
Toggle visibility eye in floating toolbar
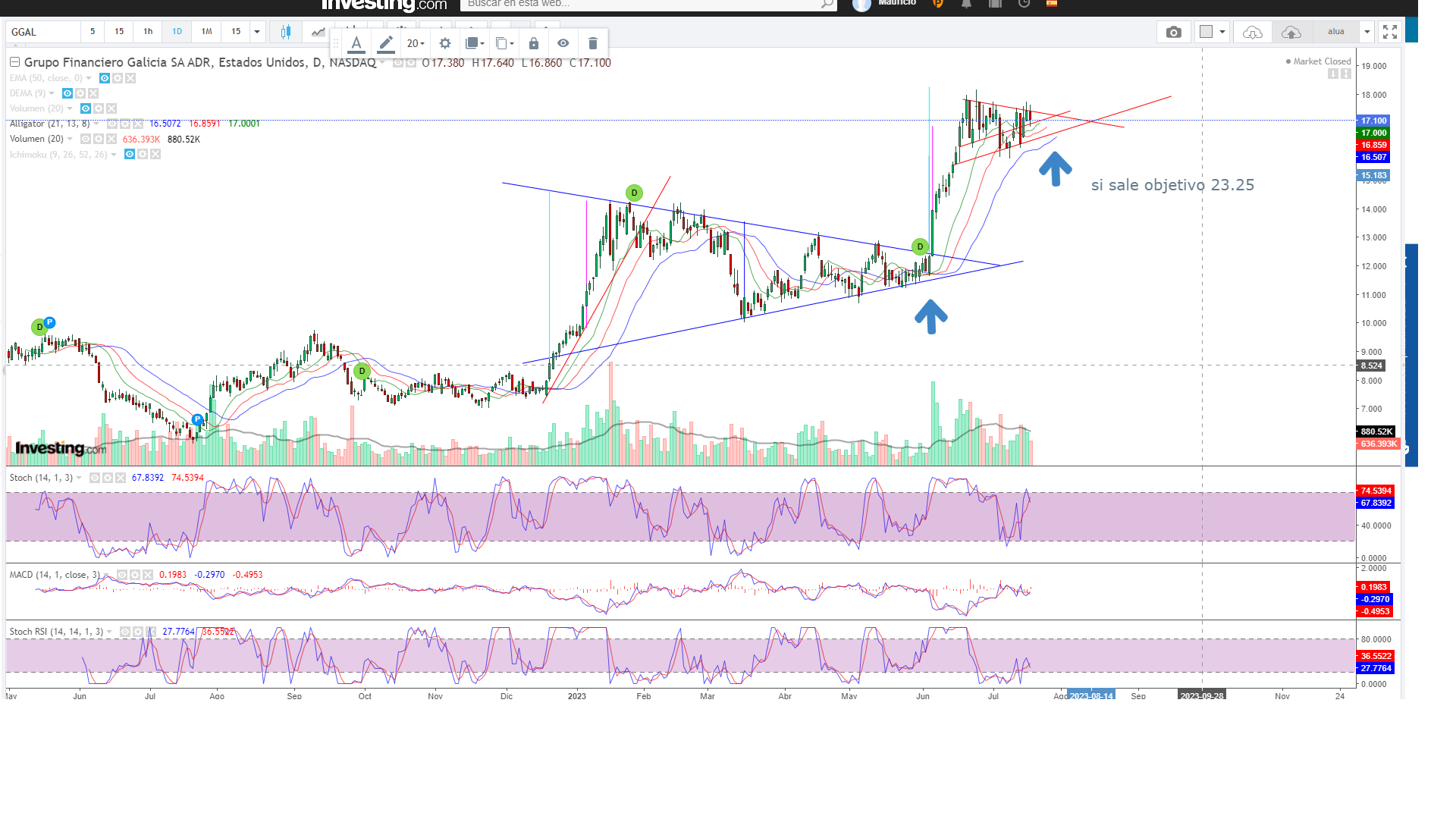tap(563, 43)
